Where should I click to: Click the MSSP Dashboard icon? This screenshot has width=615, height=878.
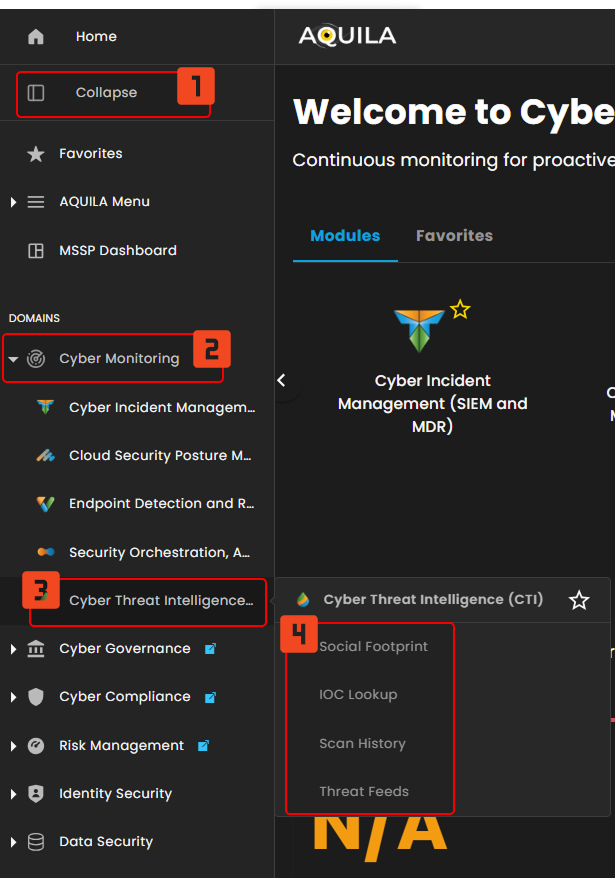[x=36, y=251]
